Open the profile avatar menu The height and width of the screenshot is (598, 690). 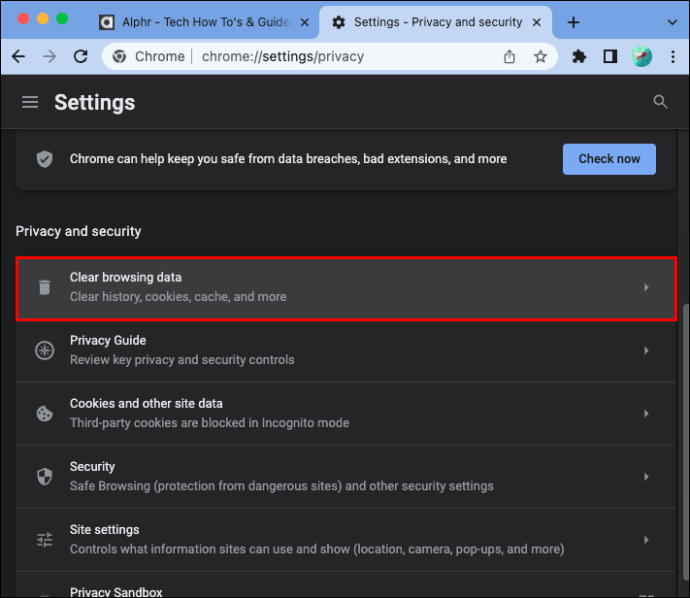[x=641, y=56]
